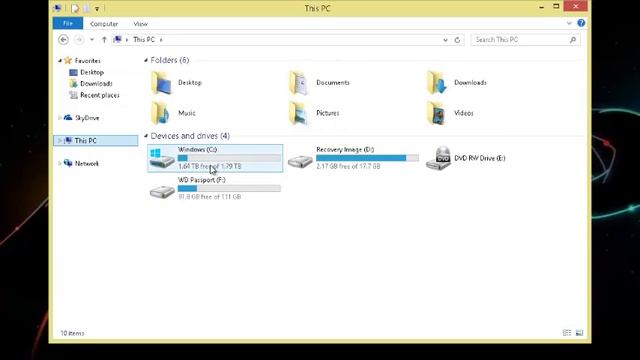This screenshot has width=640, height=360.
Task: Open Recent places under Favorites
Action: pos(100,95)
